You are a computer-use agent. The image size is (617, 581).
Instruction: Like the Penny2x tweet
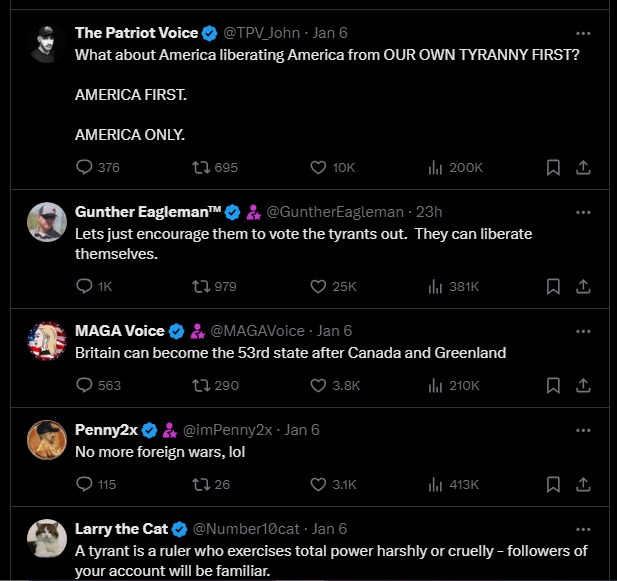pos(319,484)
